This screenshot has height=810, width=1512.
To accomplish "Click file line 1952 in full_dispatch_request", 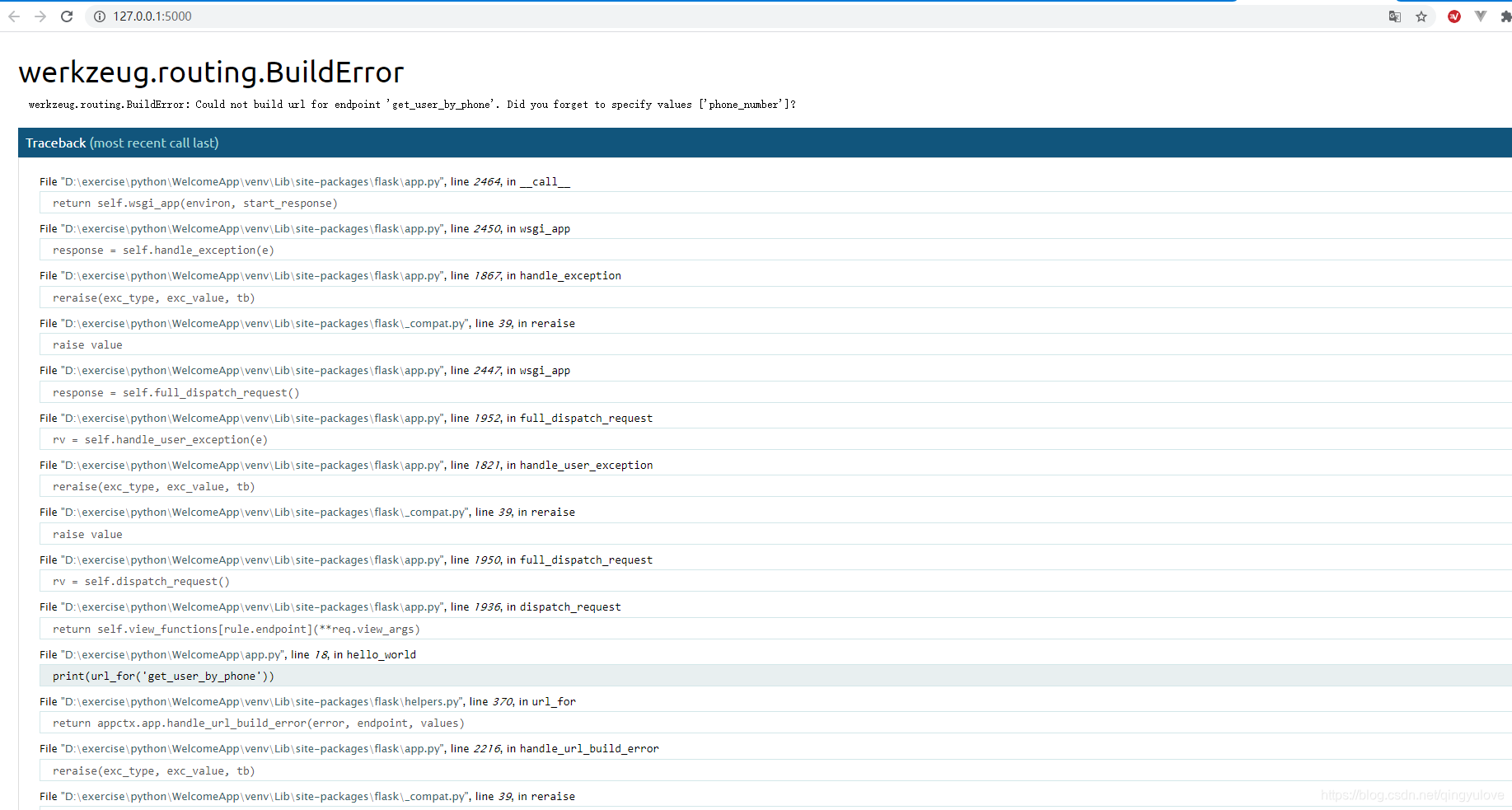I will point(346,418).
